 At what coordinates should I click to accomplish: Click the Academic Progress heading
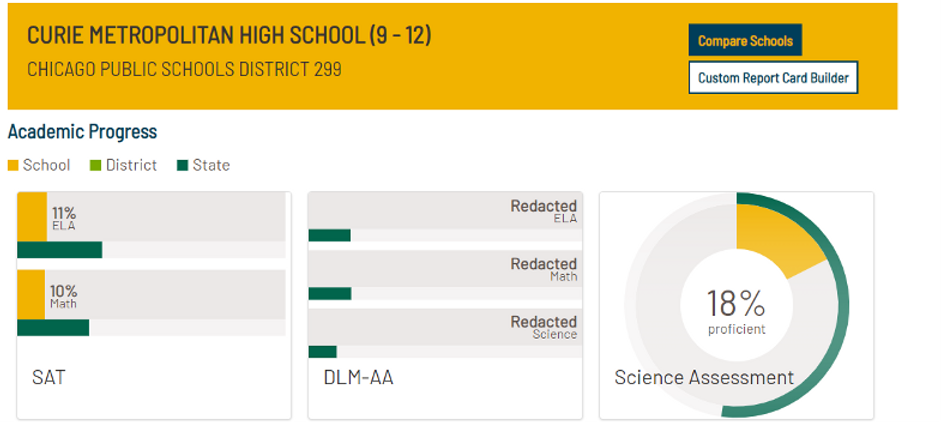pos(82,132)
